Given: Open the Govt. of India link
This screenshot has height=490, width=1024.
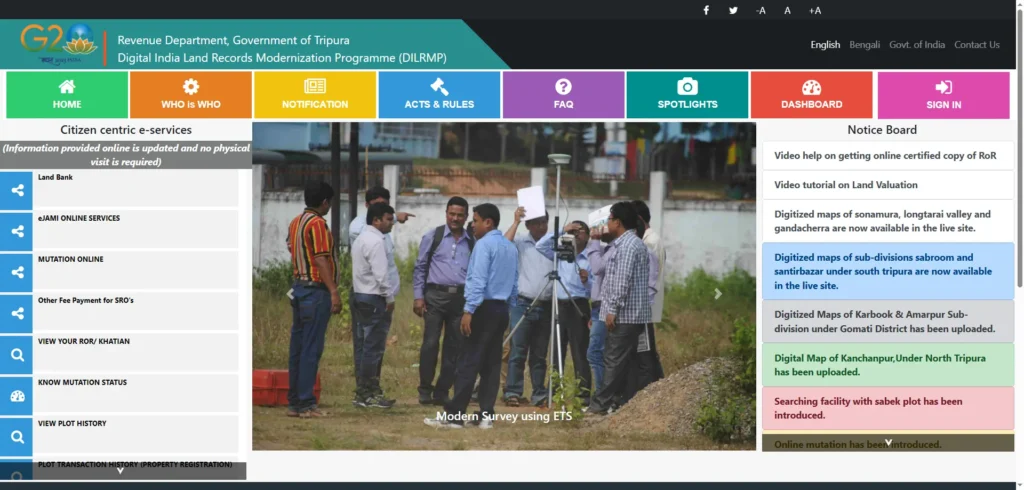Looking at the screenshot, I should click(x=917, y=45).
